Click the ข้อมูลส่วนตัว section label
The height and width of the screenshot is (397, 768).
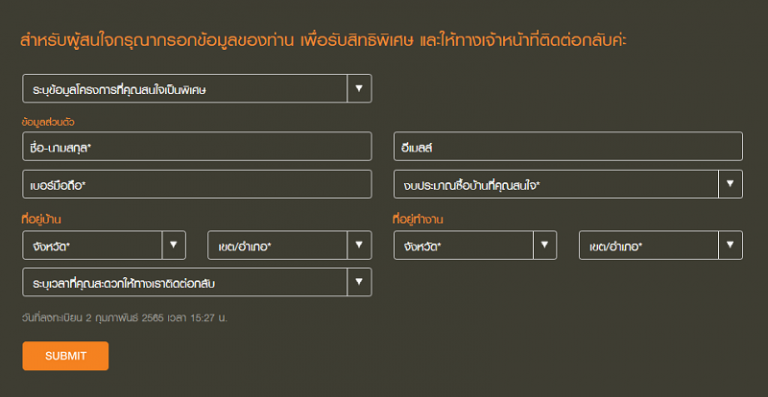pos(48,122)
